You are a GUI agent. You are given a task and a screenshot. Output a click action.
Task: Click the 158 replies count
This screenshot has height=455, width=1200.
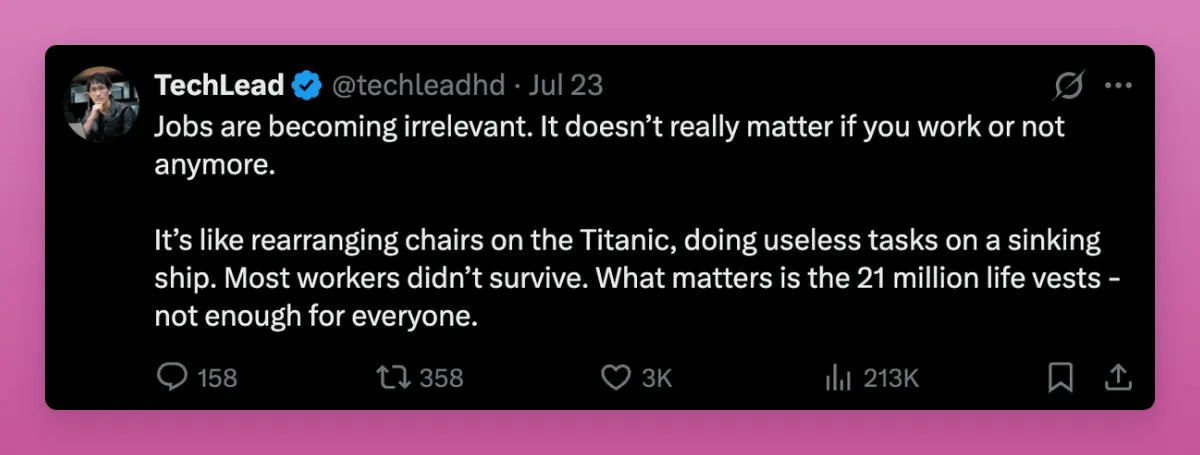pyautogui.click(x=217, y=378)
